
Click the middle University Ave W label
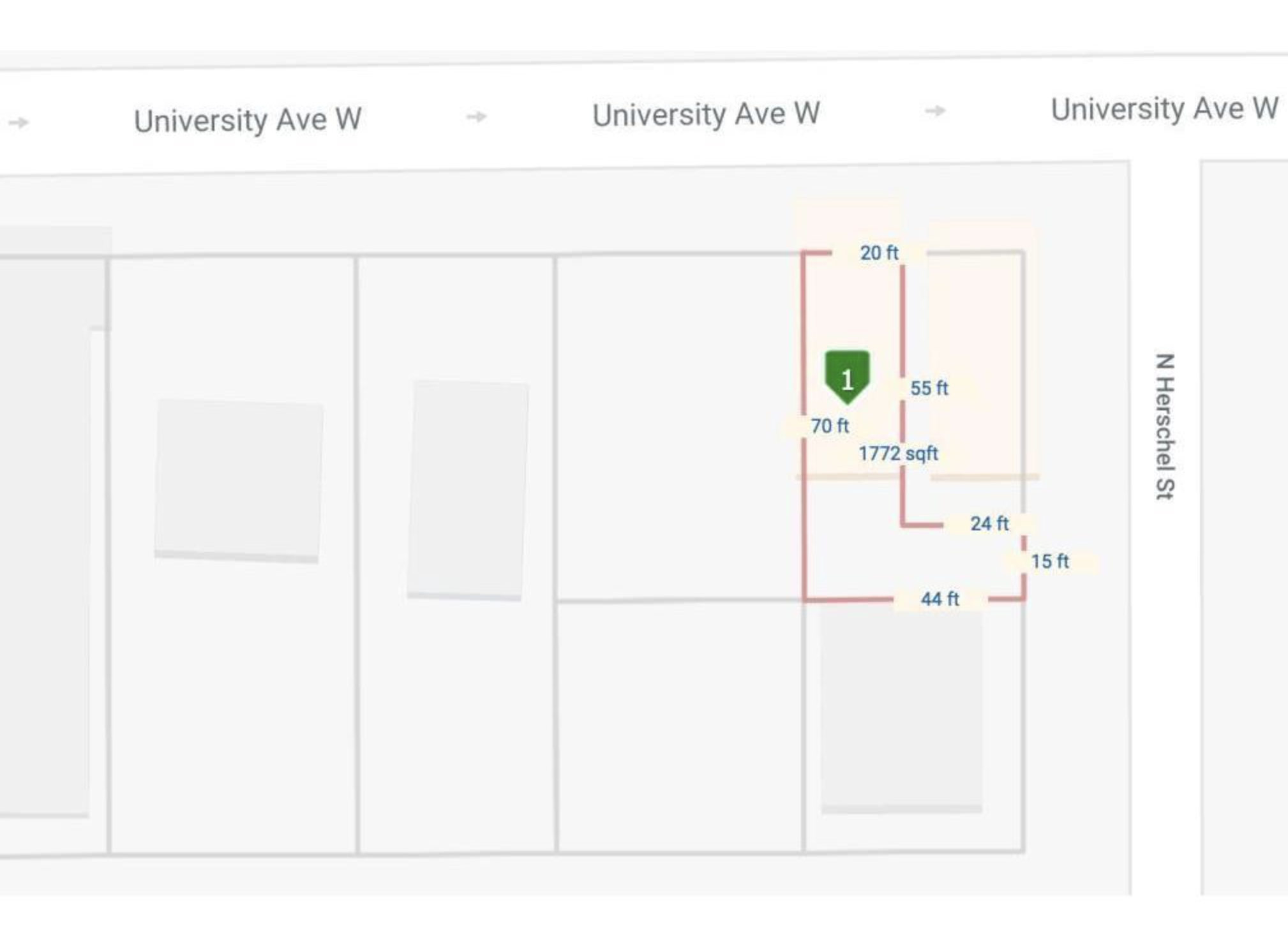[706, 115]
